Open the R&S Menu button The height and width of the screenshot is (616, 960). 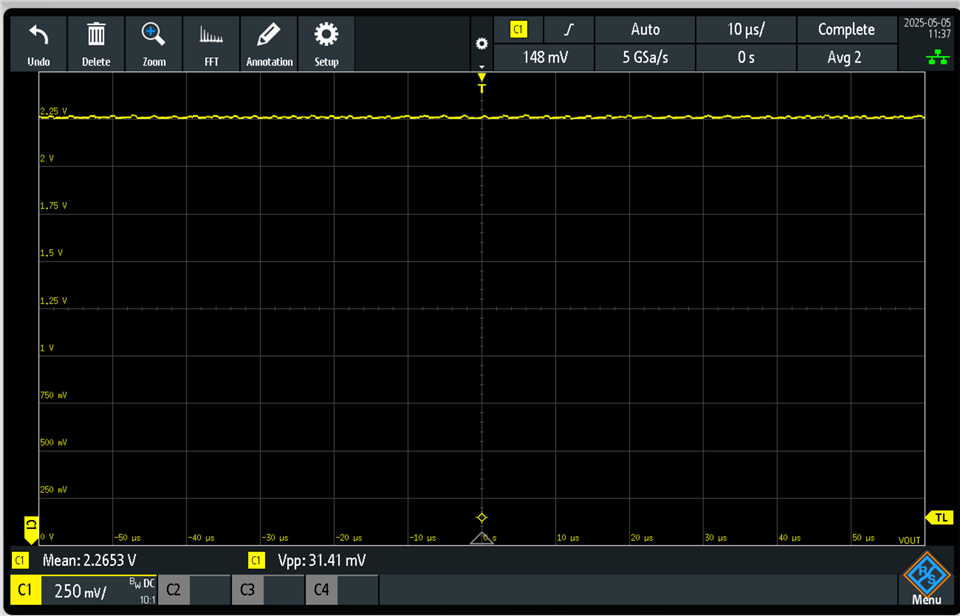click(x=927, y=578)
